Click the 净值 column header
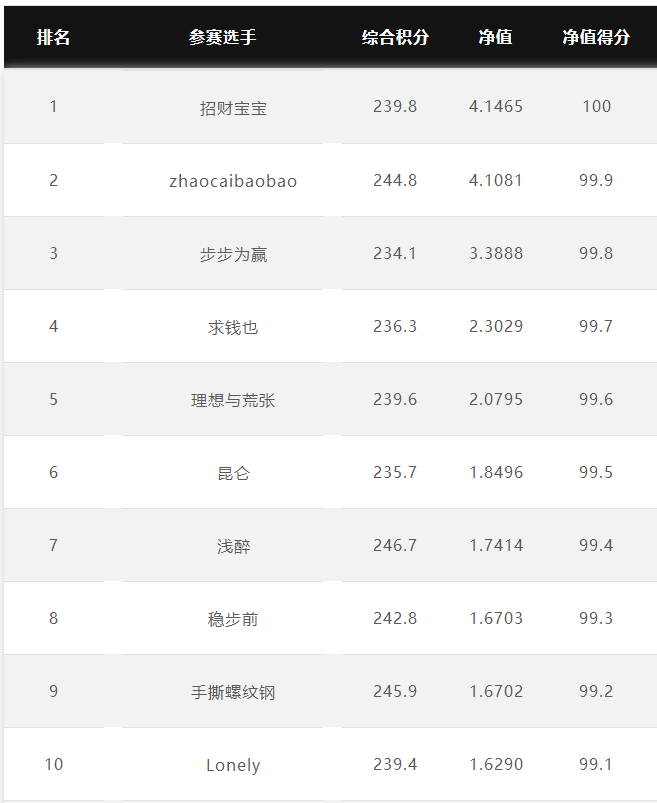The width and height of the screenshot is (657, 803). pyautogui.click(x=495, y=37)
